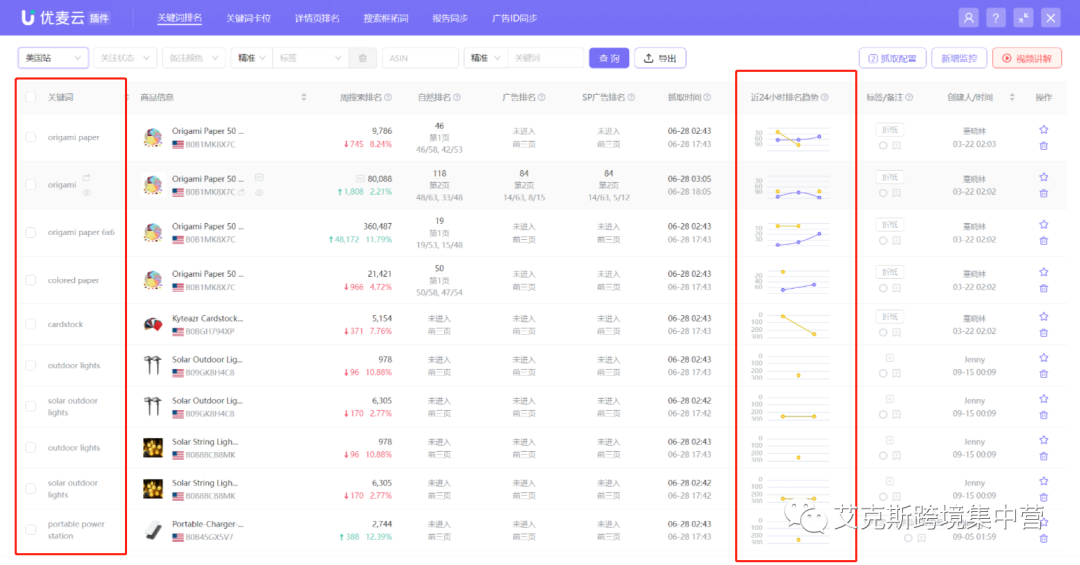Star the origami paper 6x6 row

point(1043,225)
